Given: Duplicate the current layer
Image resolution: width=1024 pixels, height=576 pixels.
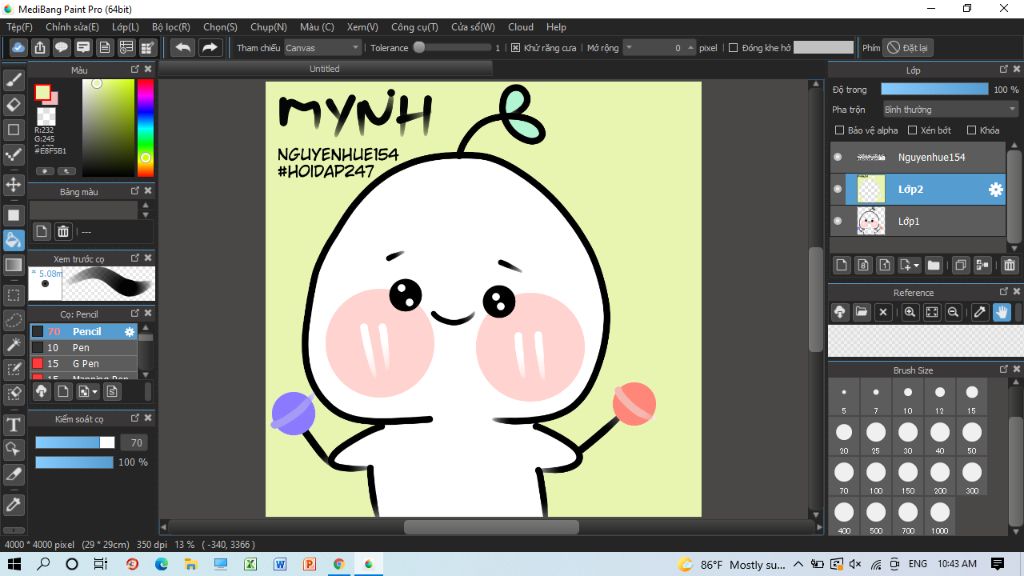Looking at the screenshot, I should [x=961, y=264].
